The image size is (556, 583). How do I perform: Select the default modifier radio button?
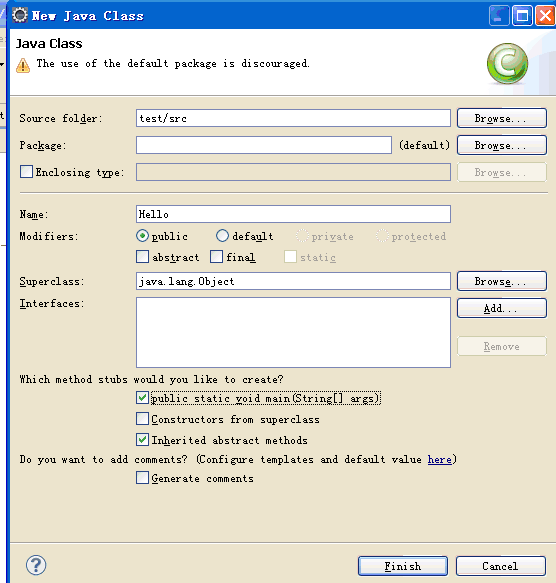[222, 236]
